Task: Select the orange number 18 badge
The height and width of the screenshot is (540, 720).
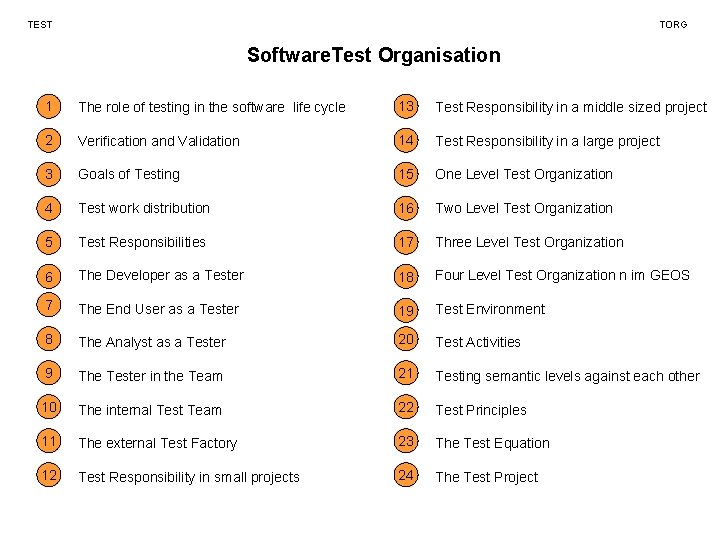Action: pos(405,277)
